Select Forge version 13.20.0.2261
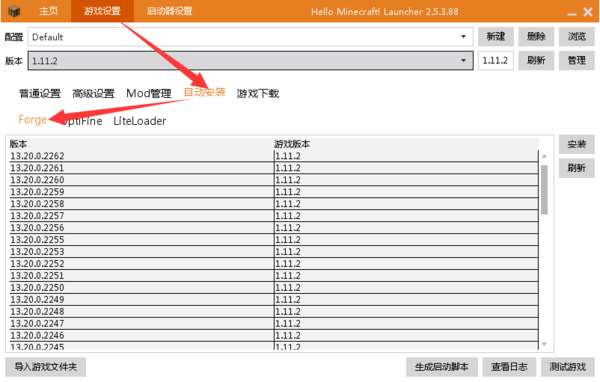 pos(274,168)
